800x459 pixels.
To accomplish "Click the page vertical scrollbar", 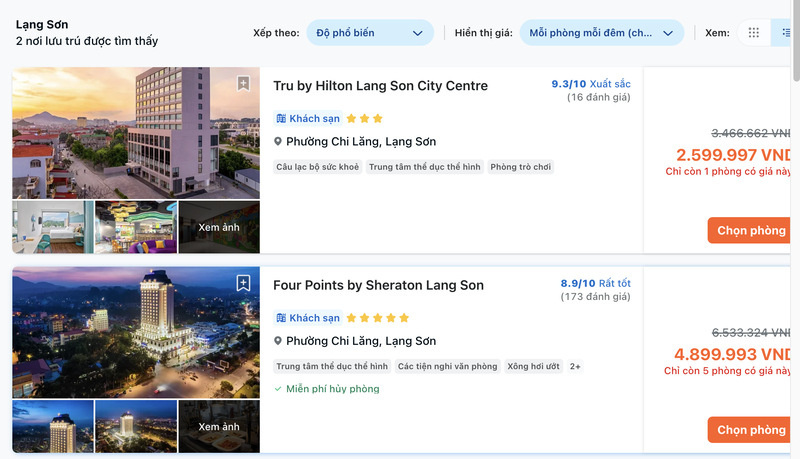I will pyautogui.click(x=795, y=40).
